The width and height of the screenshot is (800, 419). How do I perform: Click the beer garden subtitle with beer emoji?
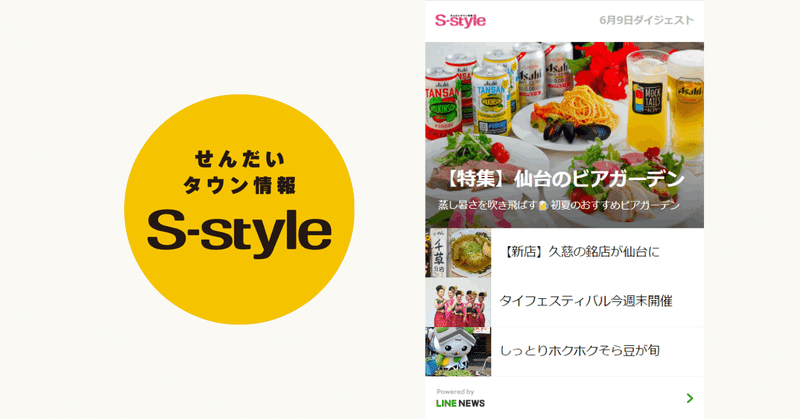coord(559,205)
